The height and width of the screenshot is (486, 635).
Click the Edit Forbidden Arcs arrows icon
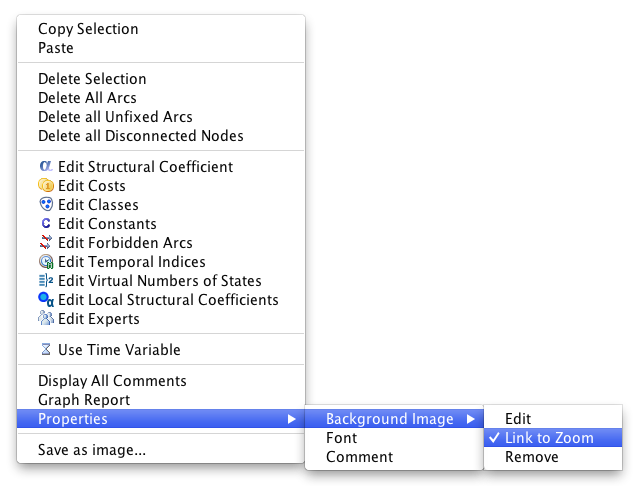46,242
